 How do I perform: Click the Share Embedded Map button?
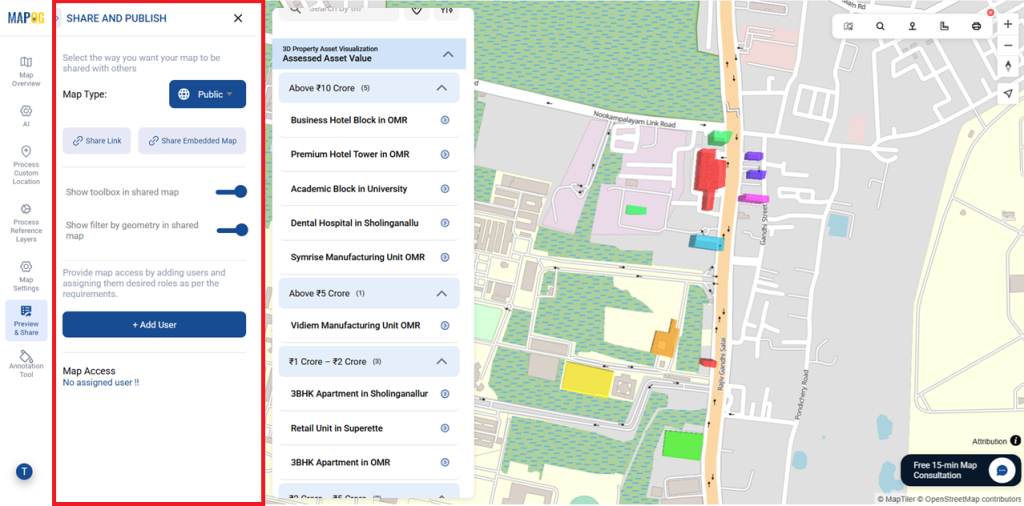[192, 140]
